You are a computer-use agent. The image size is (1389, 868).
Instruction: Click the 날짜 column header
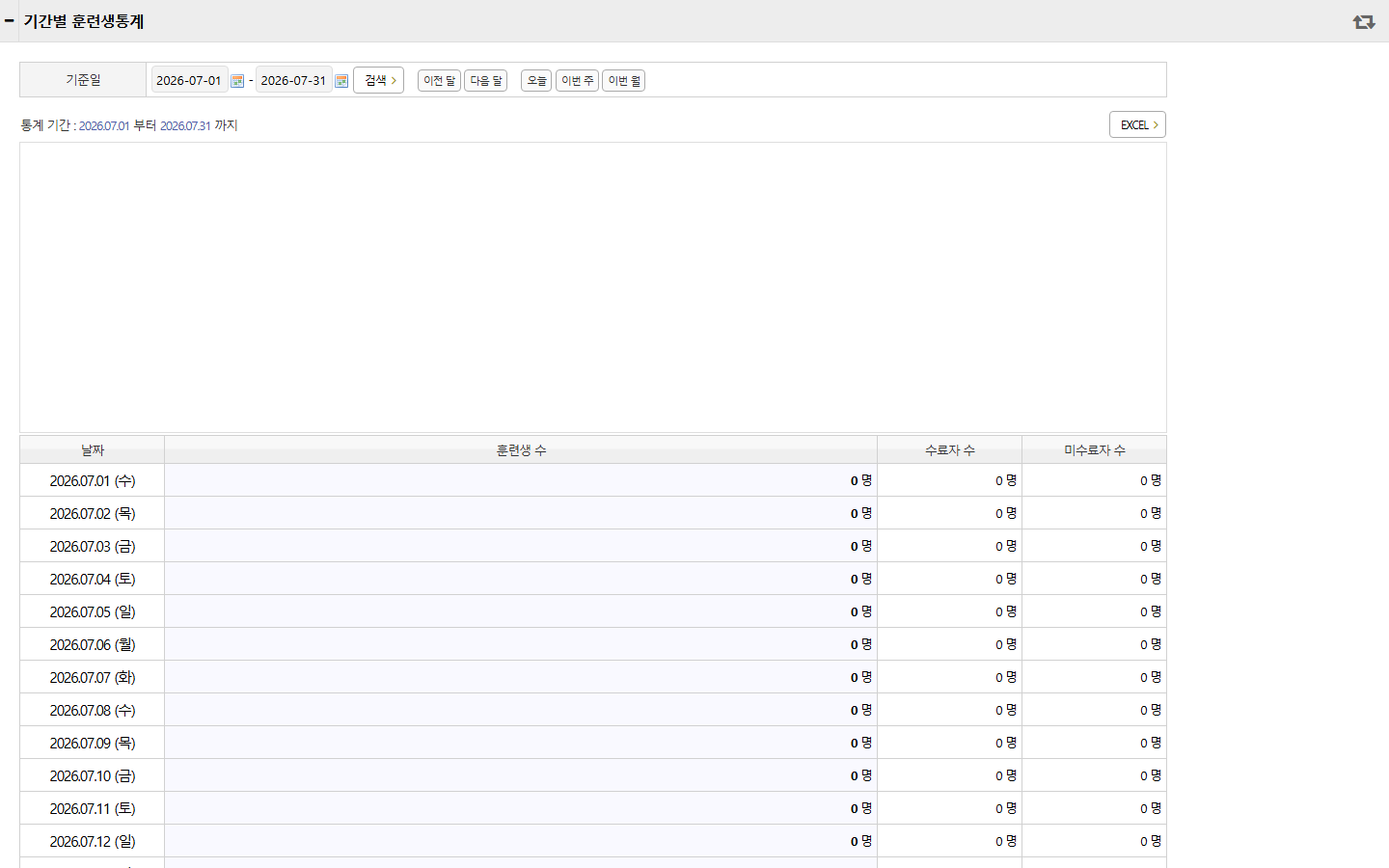pyautogui.click(x=93, y=450)
